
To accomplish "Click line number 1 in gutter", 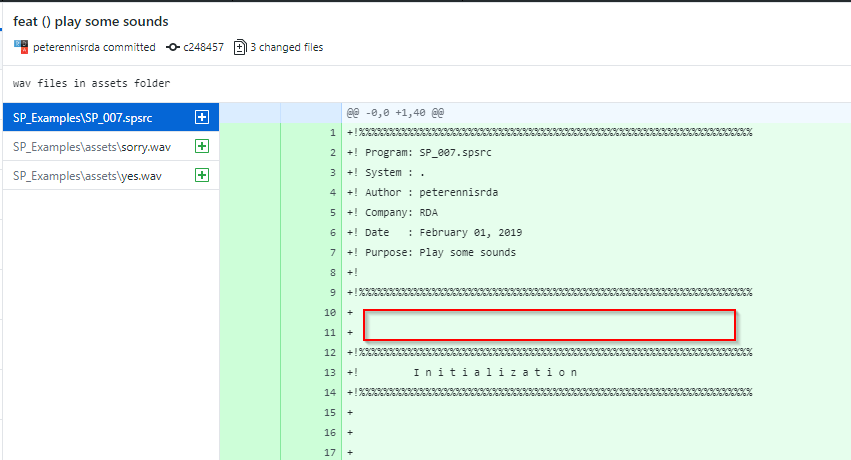I will (333, 133).
